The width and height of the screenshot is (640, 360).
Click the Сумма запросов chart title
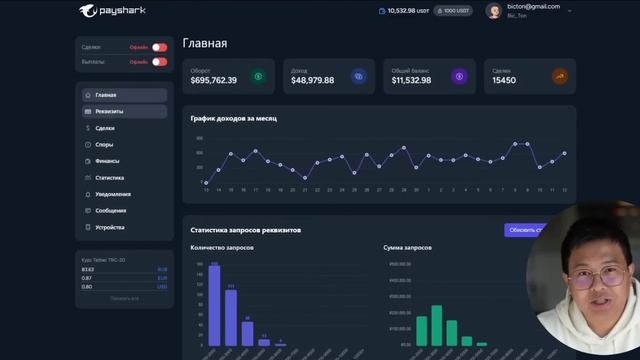click(407, 248)
